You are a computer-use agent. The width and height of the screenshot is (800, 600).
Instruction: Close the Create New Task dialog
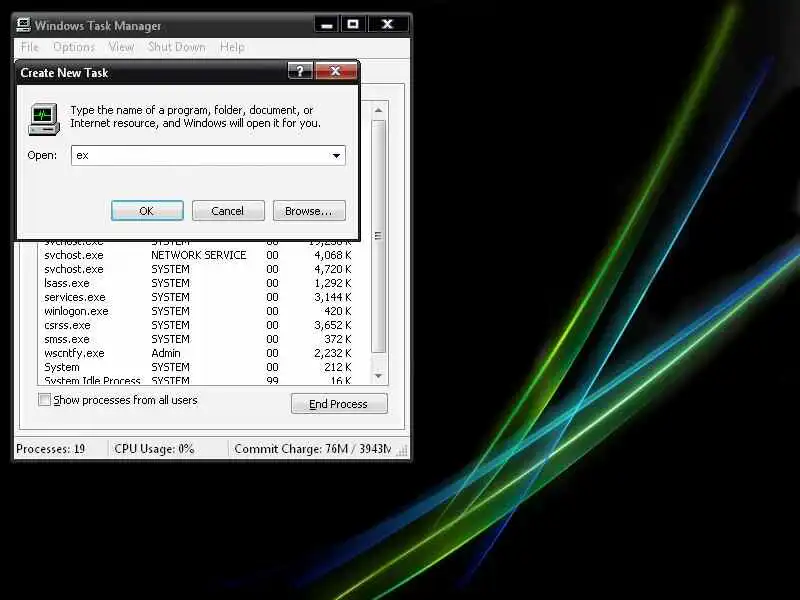click(x=335, y=71)
